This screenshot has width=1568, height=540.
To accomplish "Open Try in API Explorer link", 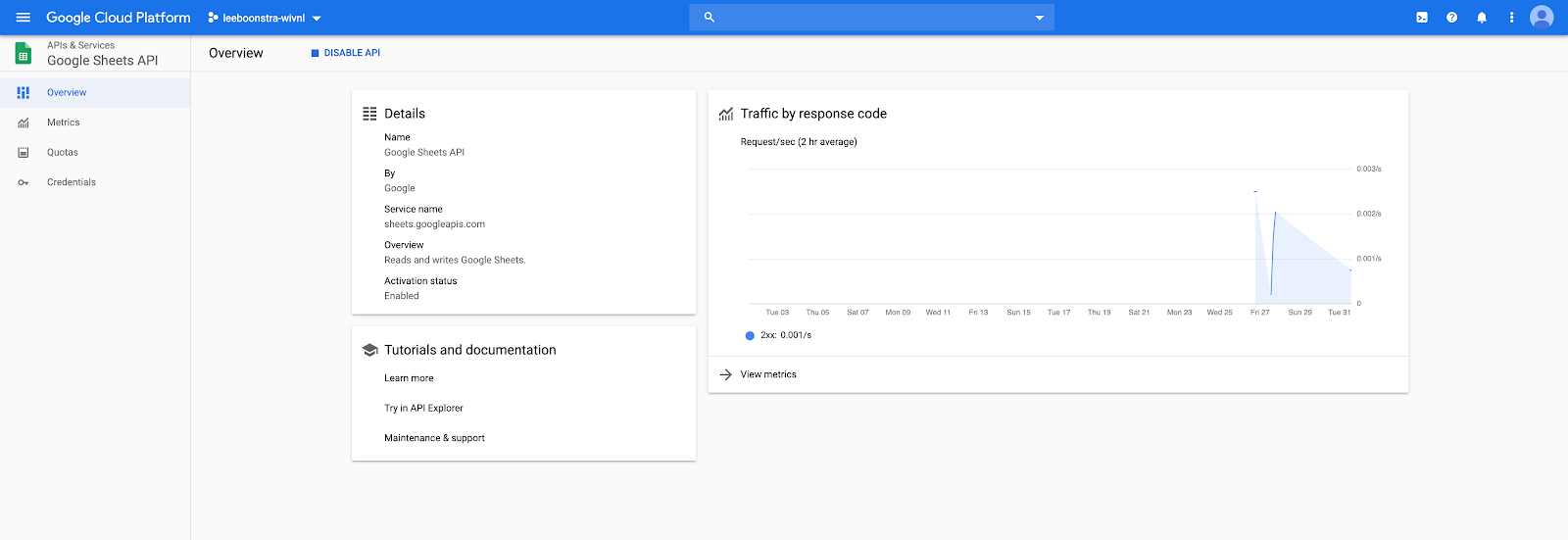I will 423,409.
